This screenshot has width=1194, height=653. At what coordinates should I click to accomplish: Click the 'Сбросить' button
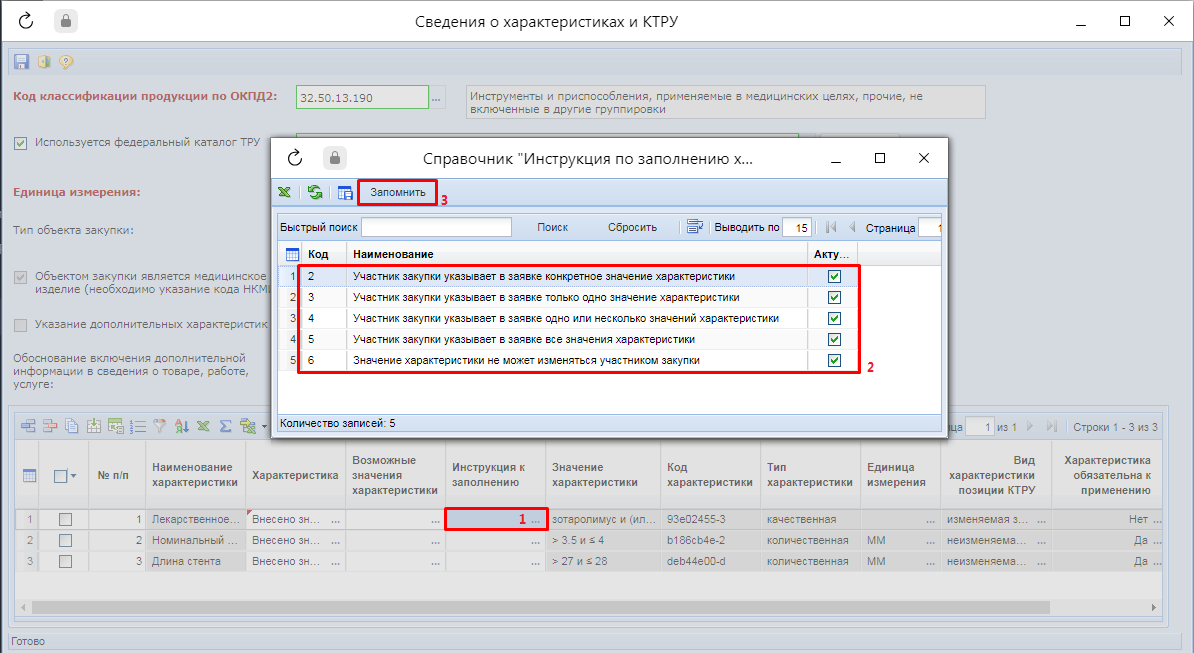(632, 227)
